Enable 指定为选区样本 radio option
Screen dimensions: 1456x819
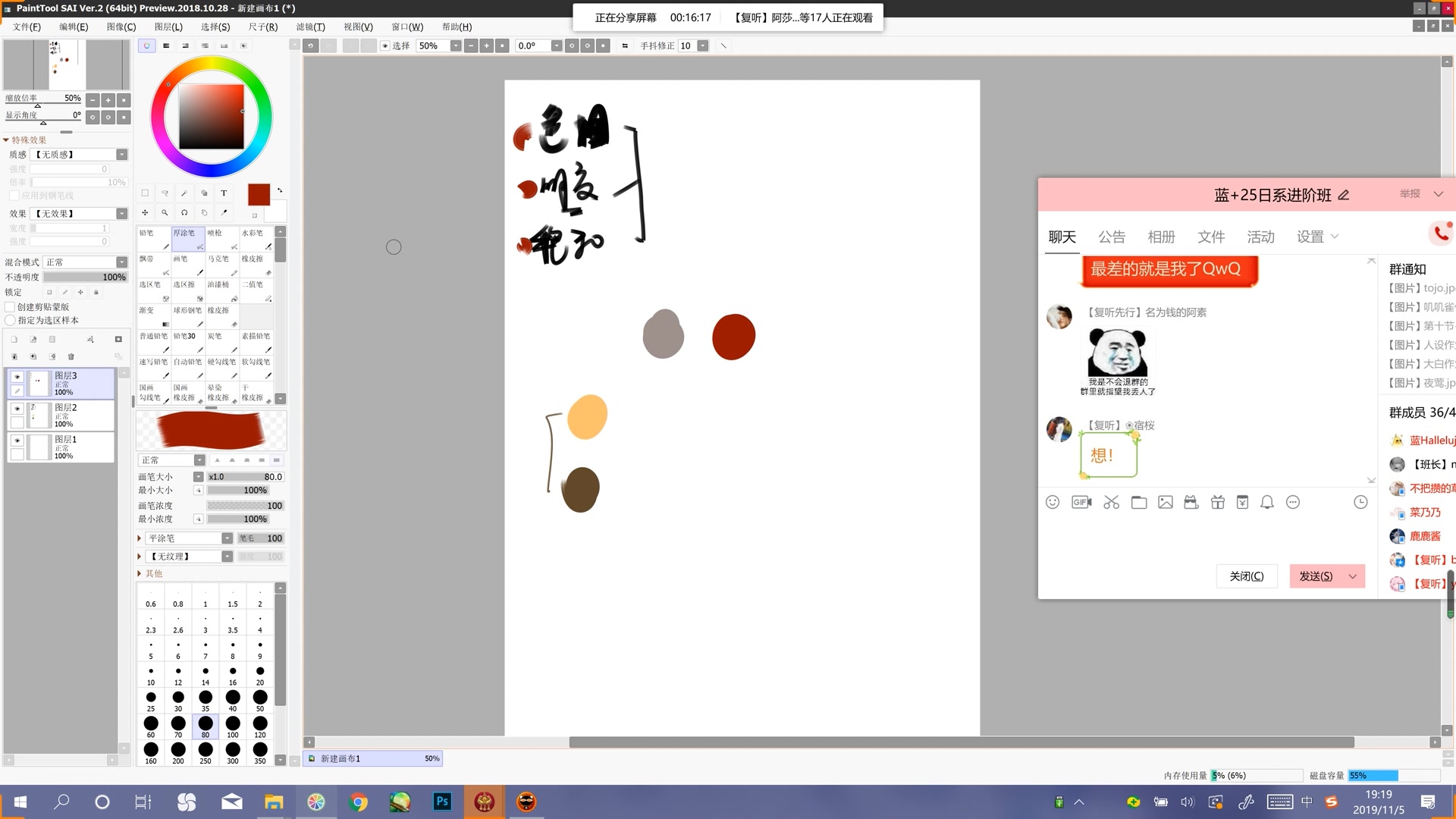click(x=10, y=321)
